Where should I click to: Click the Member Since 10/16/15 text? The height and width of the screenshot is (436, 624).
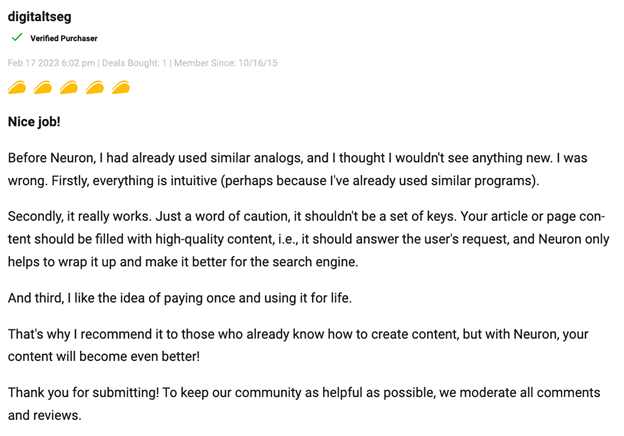[x=226, y=63]
